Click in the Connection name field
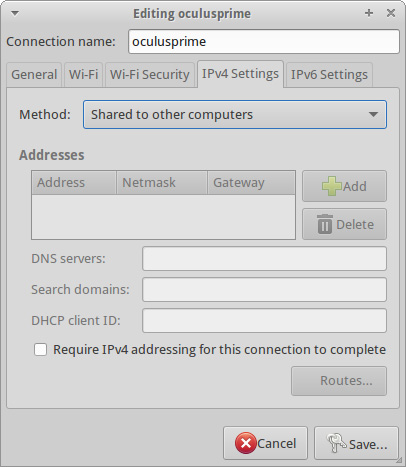 pyautogui.click(x=264, y=42)
